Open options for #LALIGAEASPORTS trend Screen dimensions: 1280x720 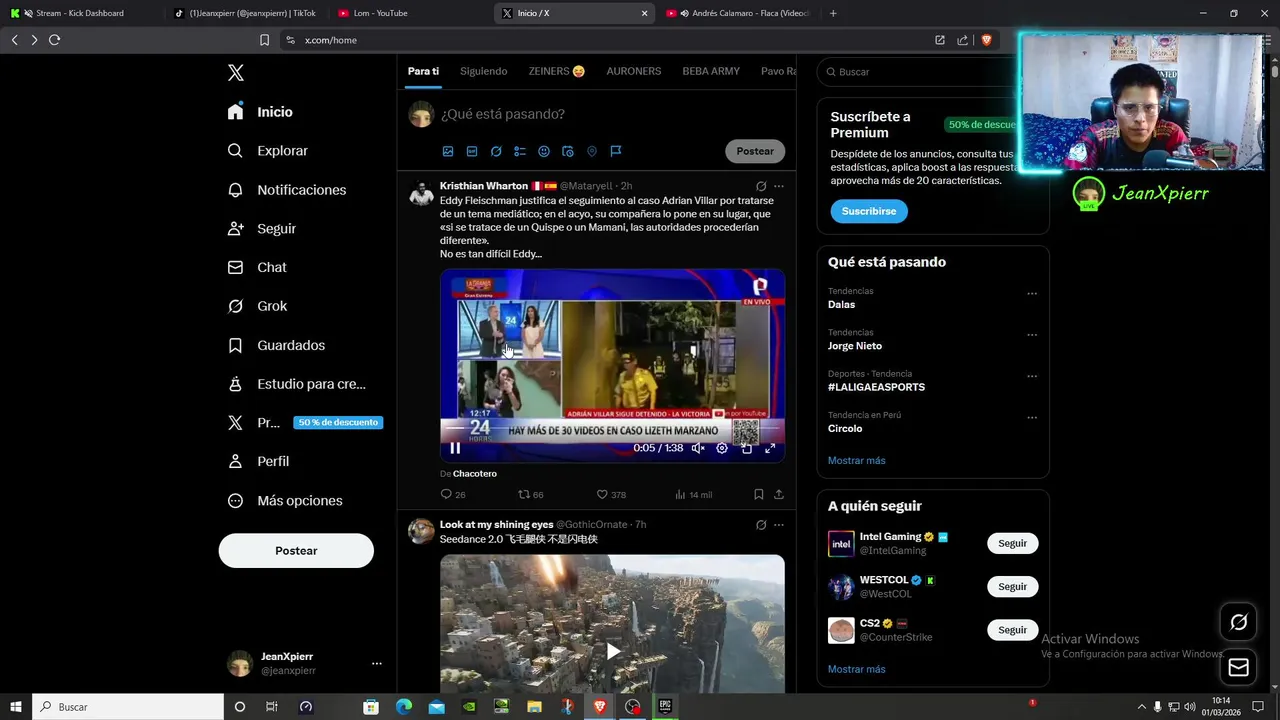click(x=1032, y=376)
